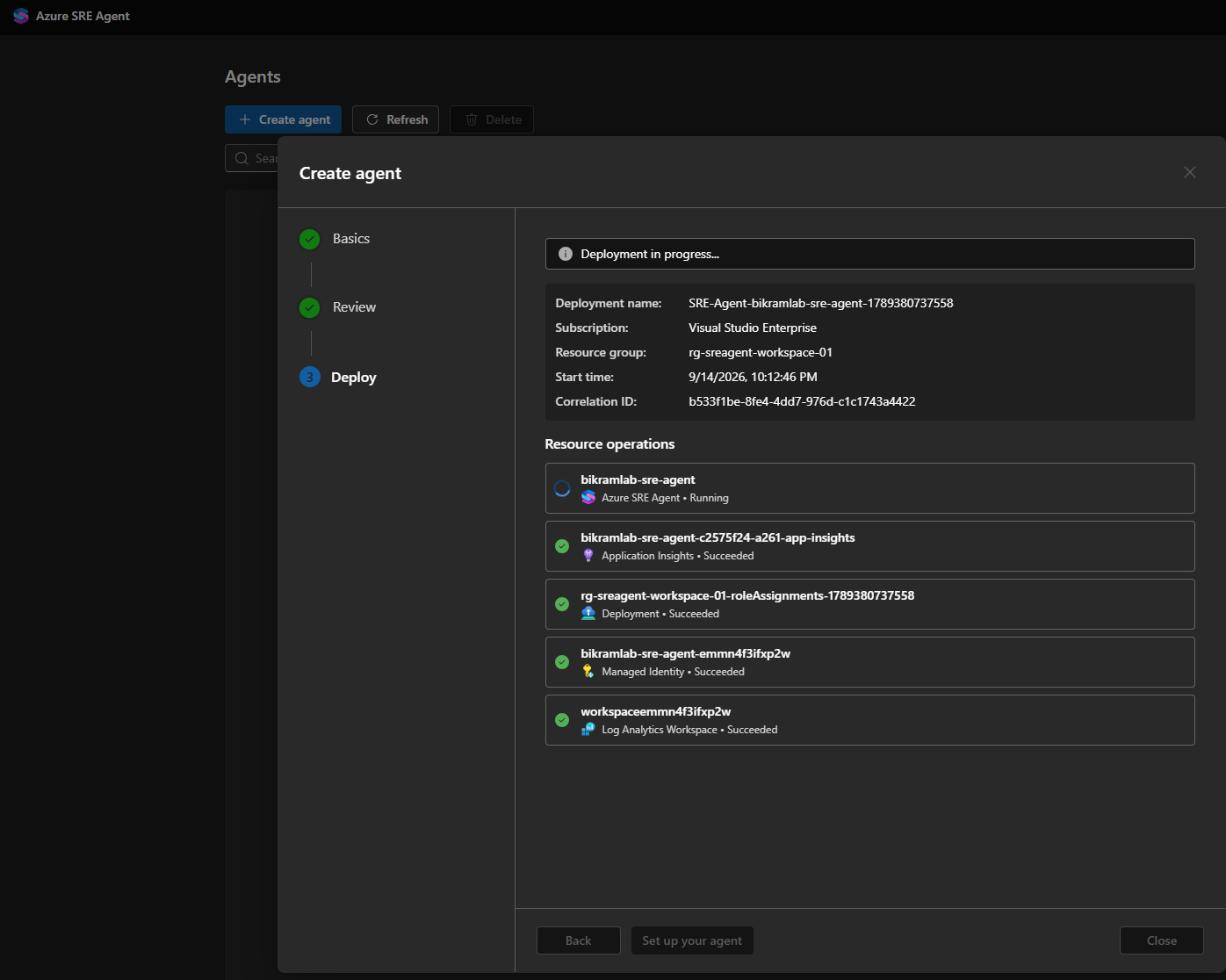The height and width of the screenshot is (980, 1226).
Task: Select the bikramlab-sre-agent-emmn4f3ifxp2w name
Action: coord(686,653)
